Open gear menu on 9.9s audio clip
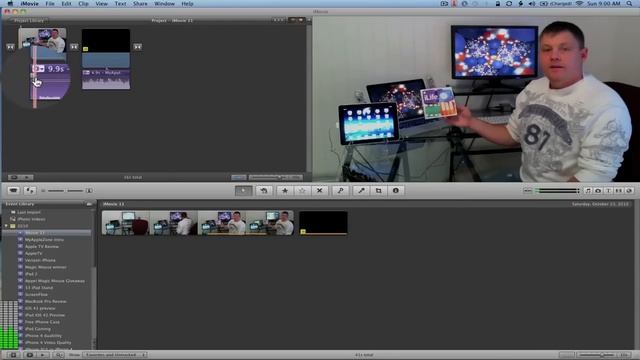640x360 pixels. click(x=38, y=69)
